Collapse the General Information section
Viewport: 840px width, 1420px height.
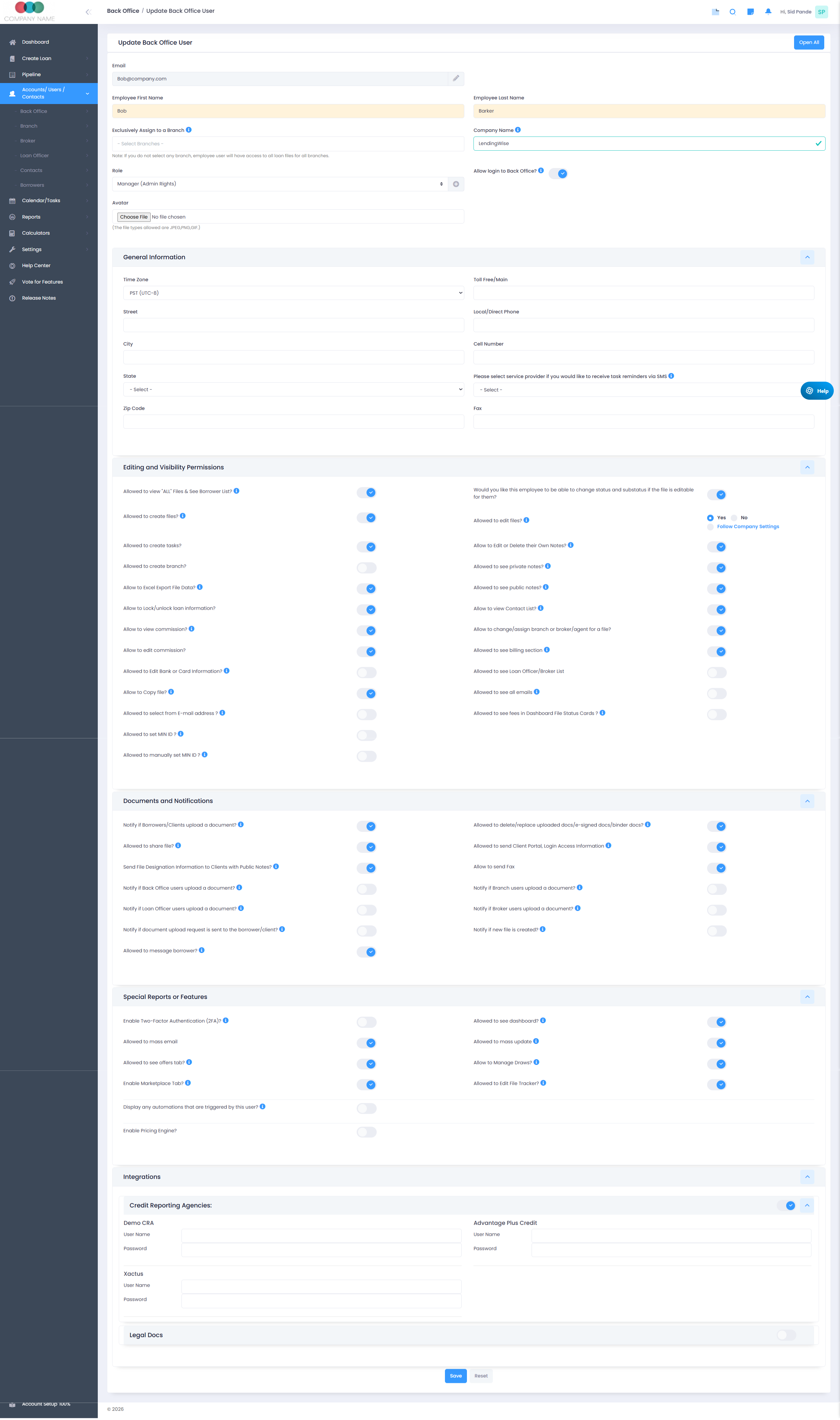[807, 258]
